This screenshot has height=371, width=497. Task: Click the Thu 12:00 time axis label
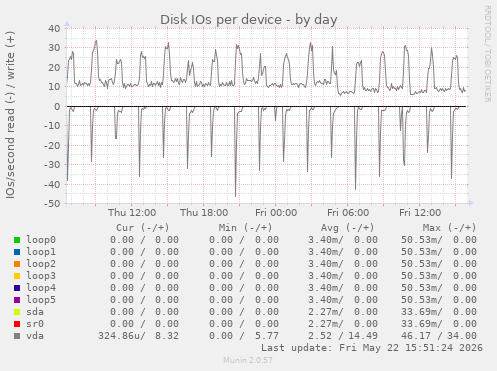point(132,213)
